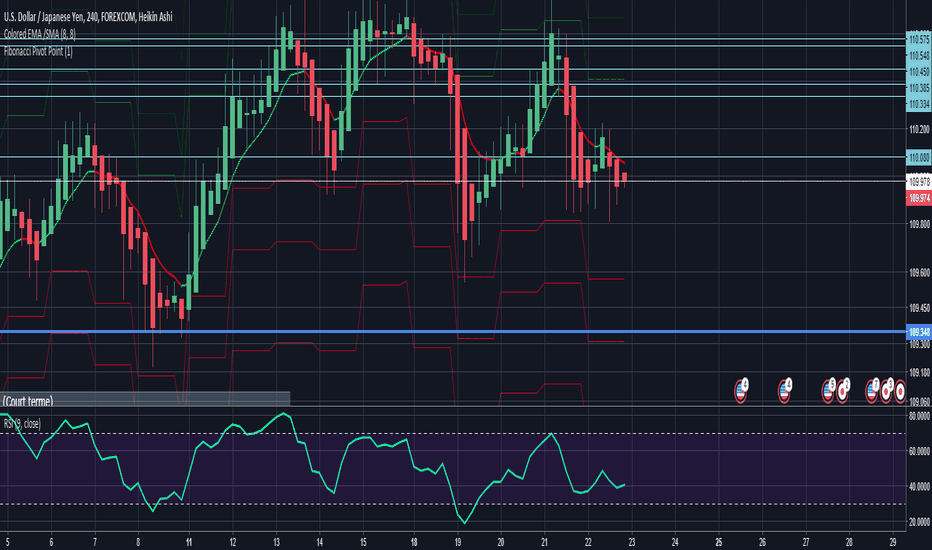Select the RSI (9, close) indicator legend

click(22, 423)
